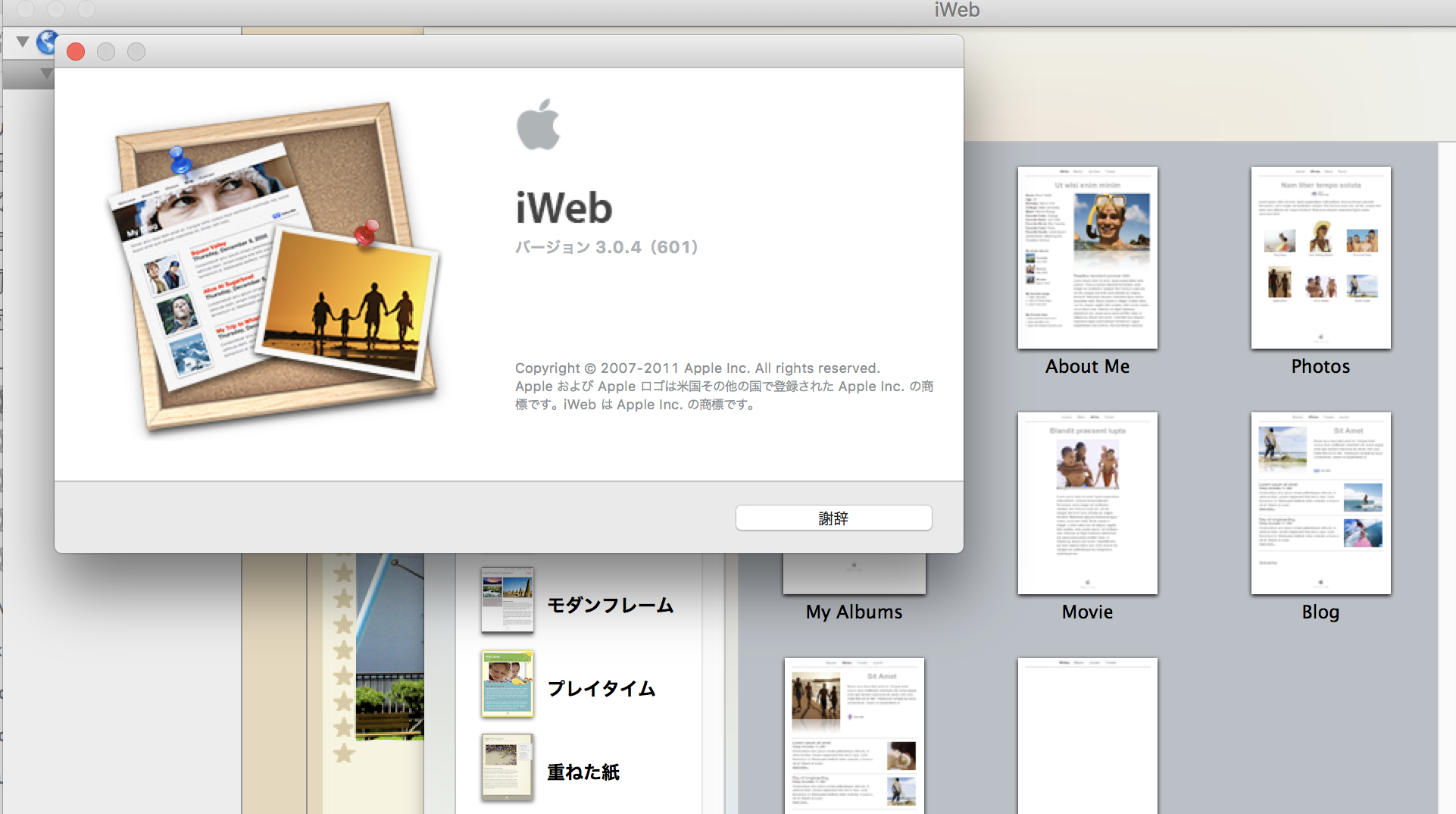Click the モダンフレーム theme name text
1456x814 pixels.
click(610, 605)
